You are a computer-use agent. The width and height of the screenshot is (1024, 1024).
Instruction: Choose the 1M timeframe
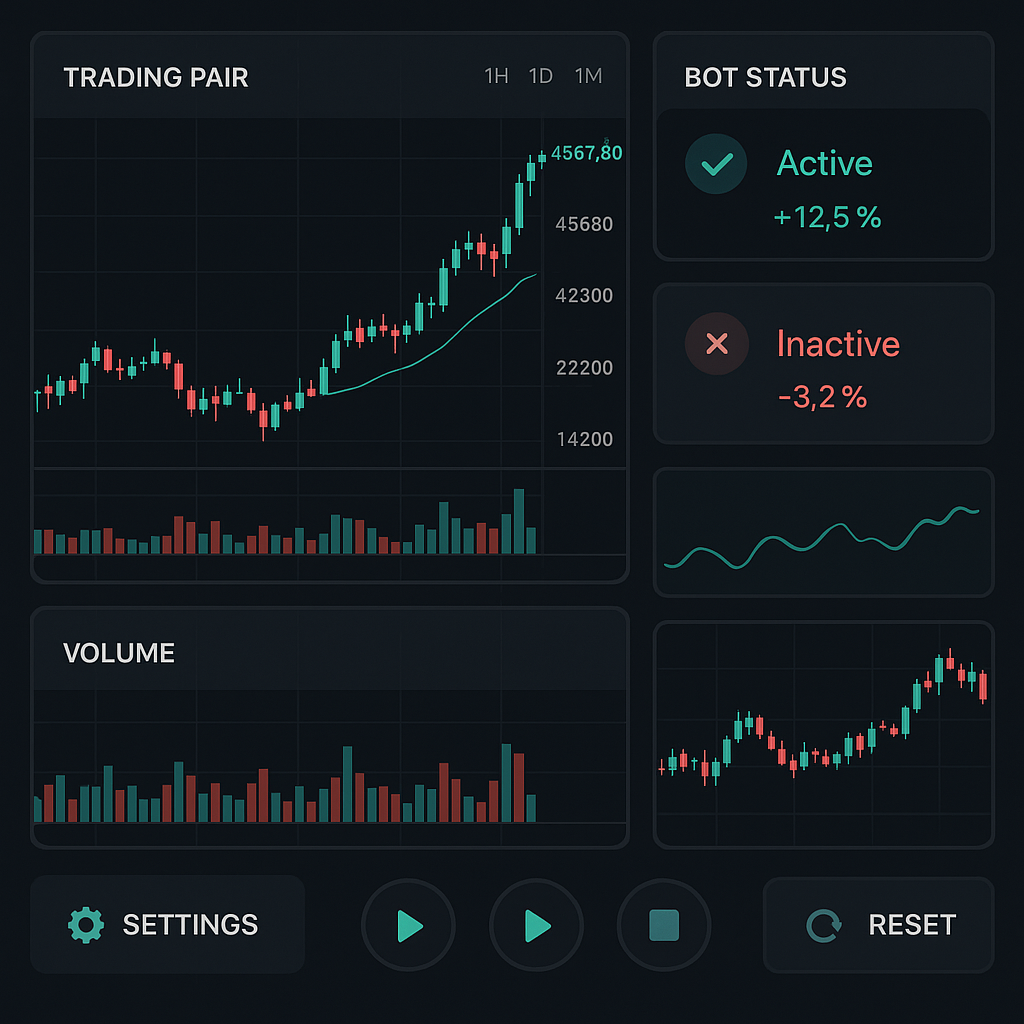click(588, 77)
